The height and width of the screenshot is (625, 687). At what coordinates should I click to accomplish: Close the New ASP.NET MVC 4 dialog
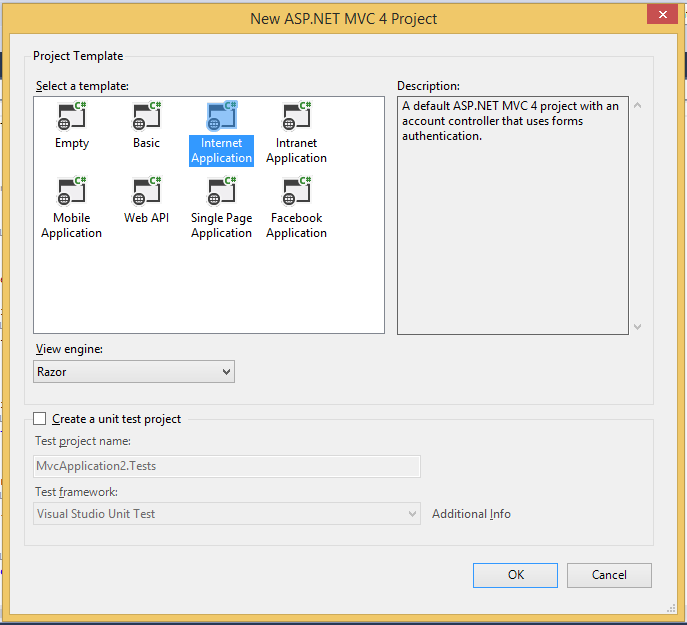[662, 14]
